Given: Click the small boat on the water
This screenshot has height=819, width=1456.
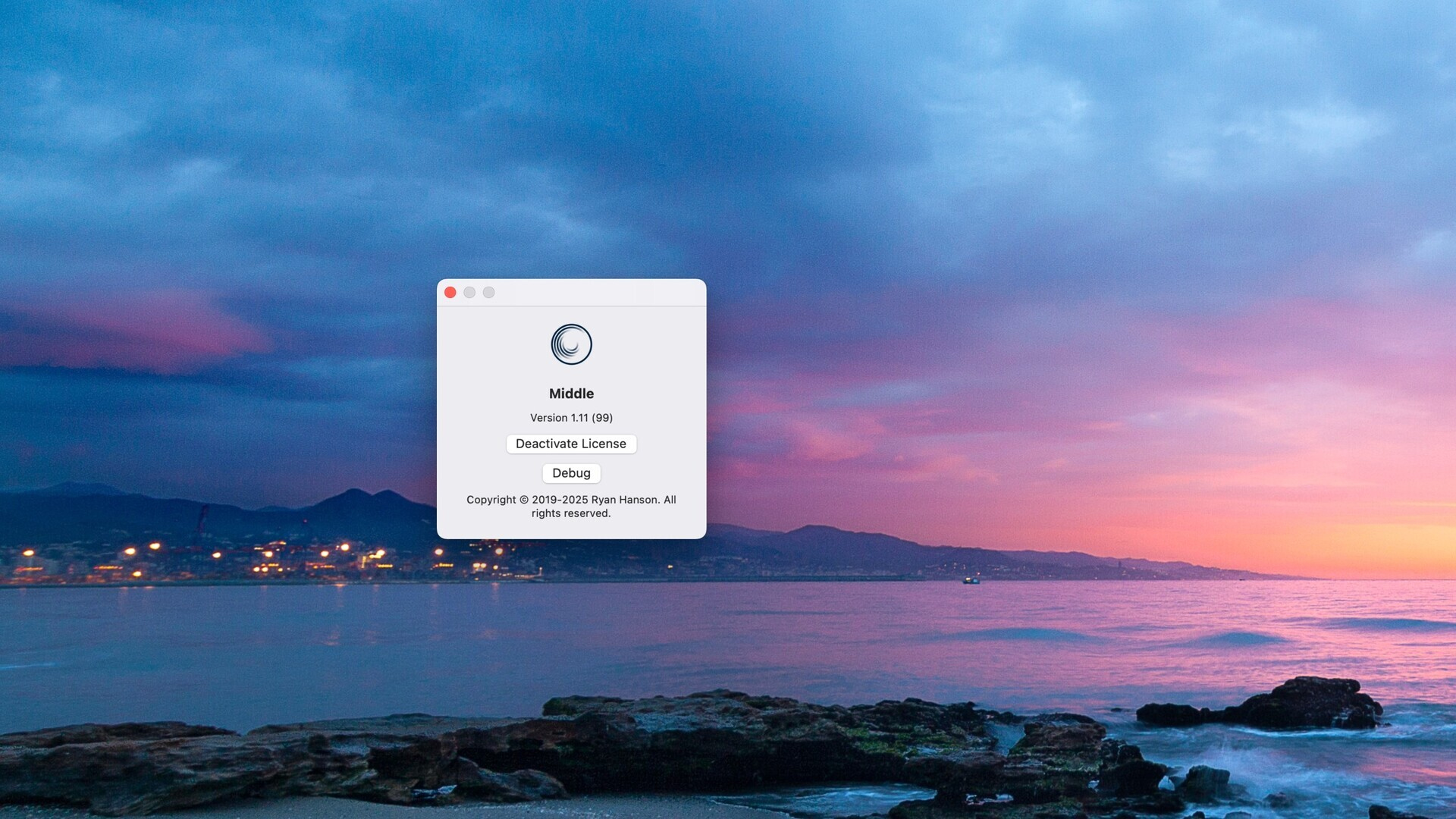Looking at the screenshot, I should 971,580.
